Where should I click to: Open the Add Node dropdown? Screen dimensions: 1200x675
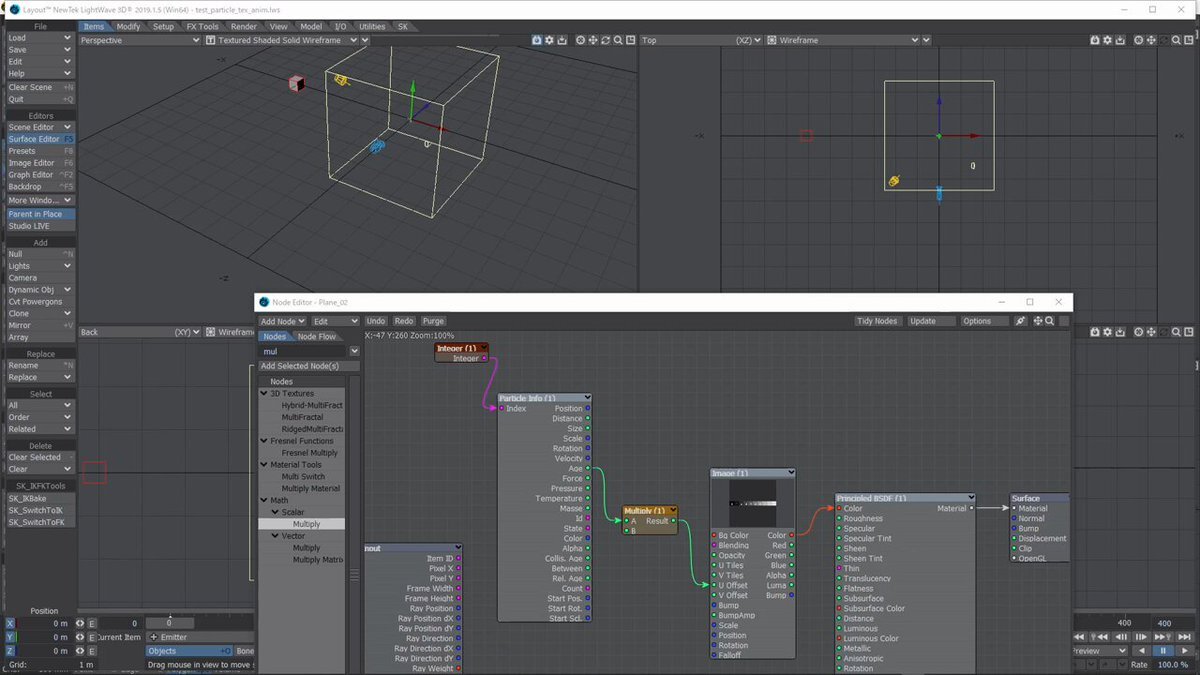(x=282, y=321)
